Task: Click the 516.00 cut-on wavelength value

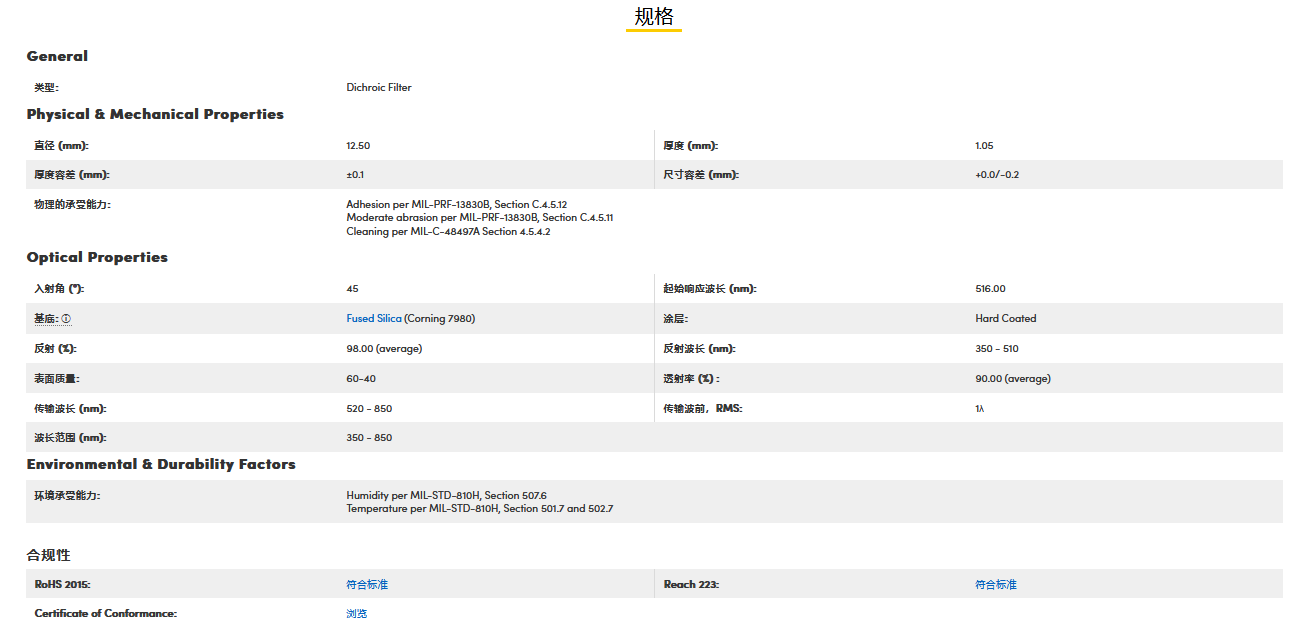Action: click(x=990, y=289)
